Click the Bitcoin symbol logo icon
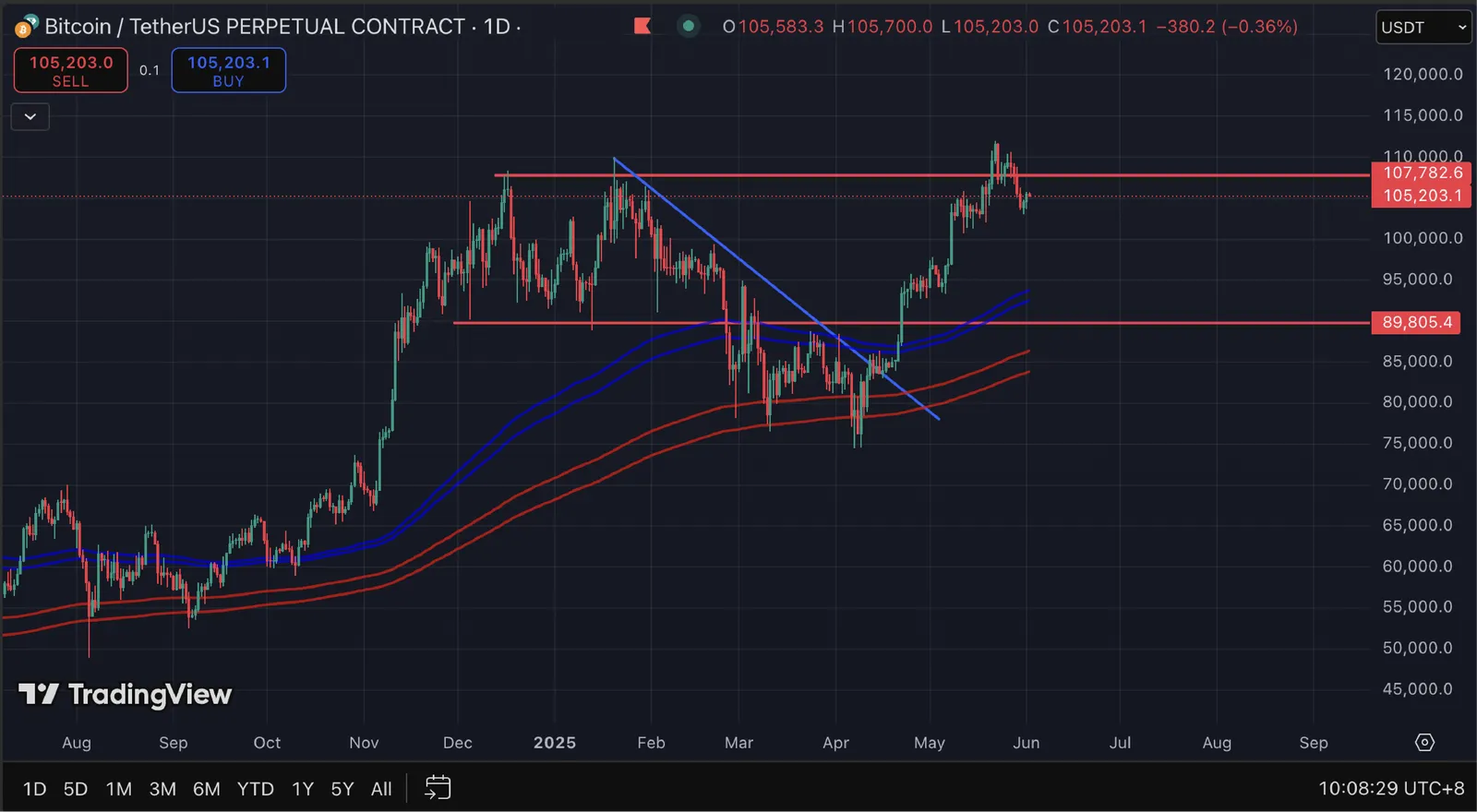Screen dimensions: 1477x812 point(27,27)
